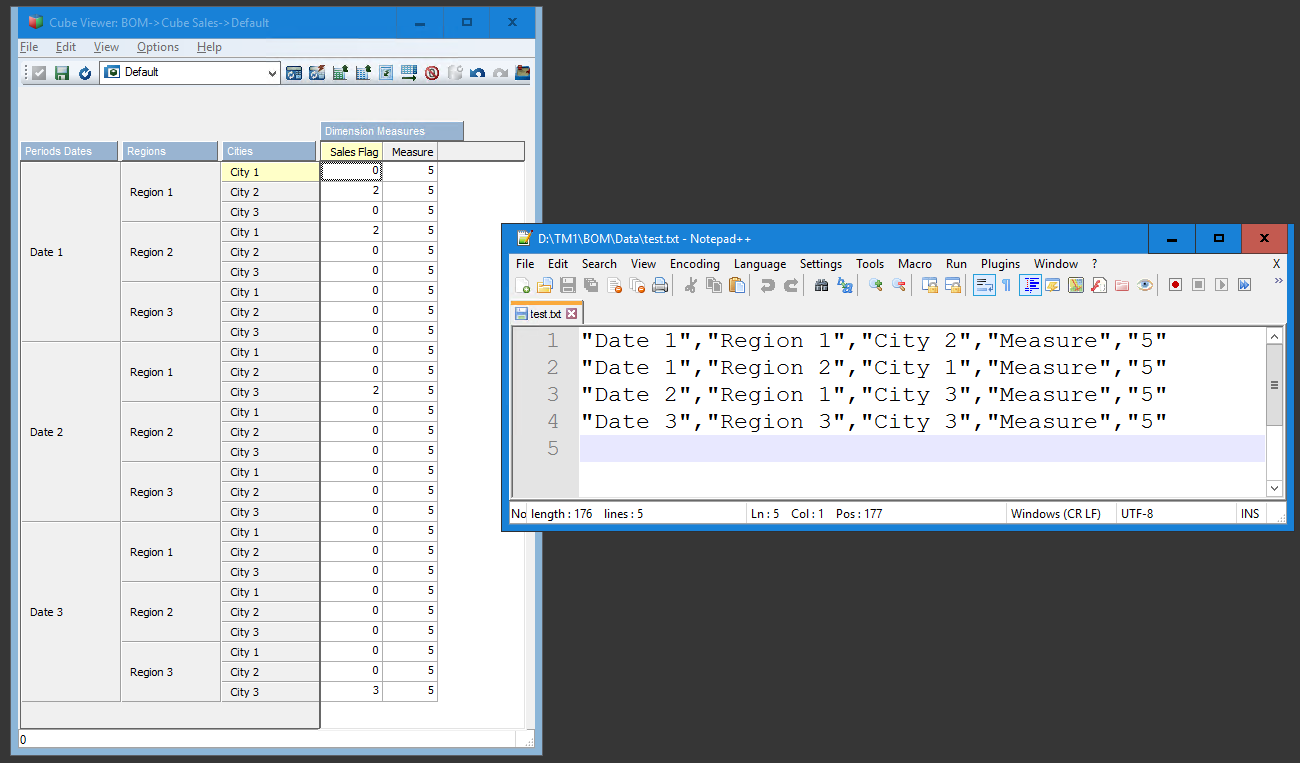This screenshot has height=763, width=1300.
Task: Click Run macro multiple times icon
Action: 1244,285
